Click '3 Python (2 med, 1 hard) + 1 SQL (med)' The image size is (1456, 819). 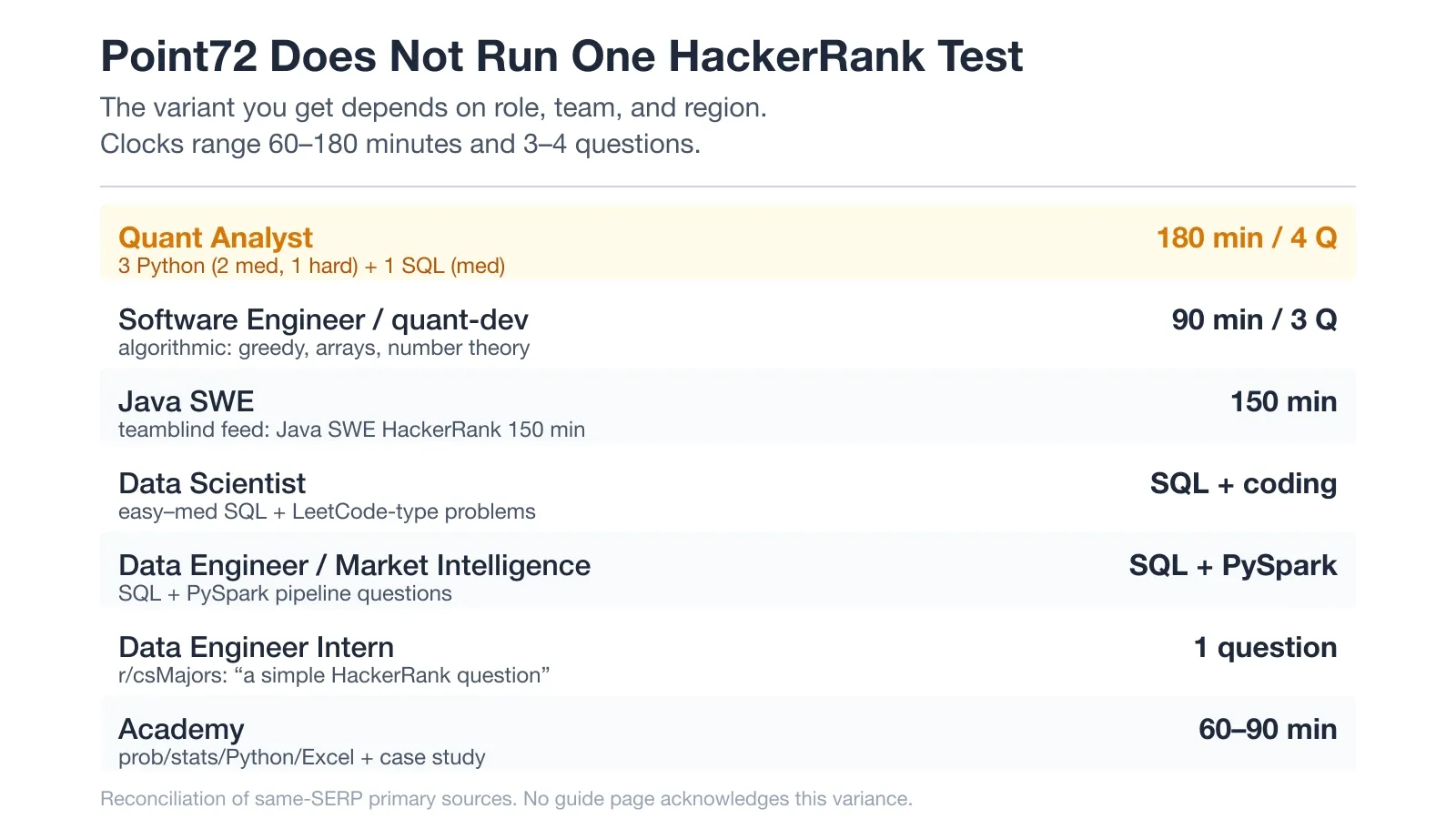311,266
